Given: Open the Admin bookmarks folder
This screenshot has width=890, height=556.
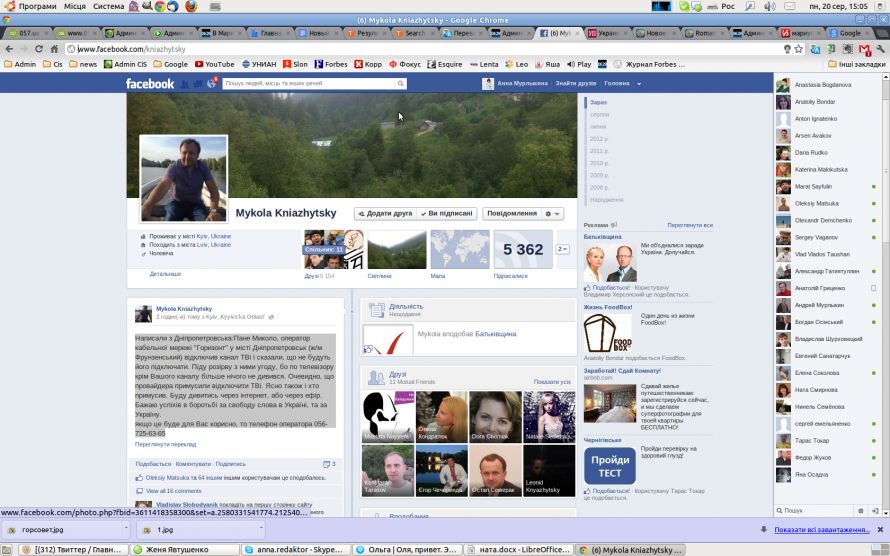Looking at the screenshot, I should point(20,64).
